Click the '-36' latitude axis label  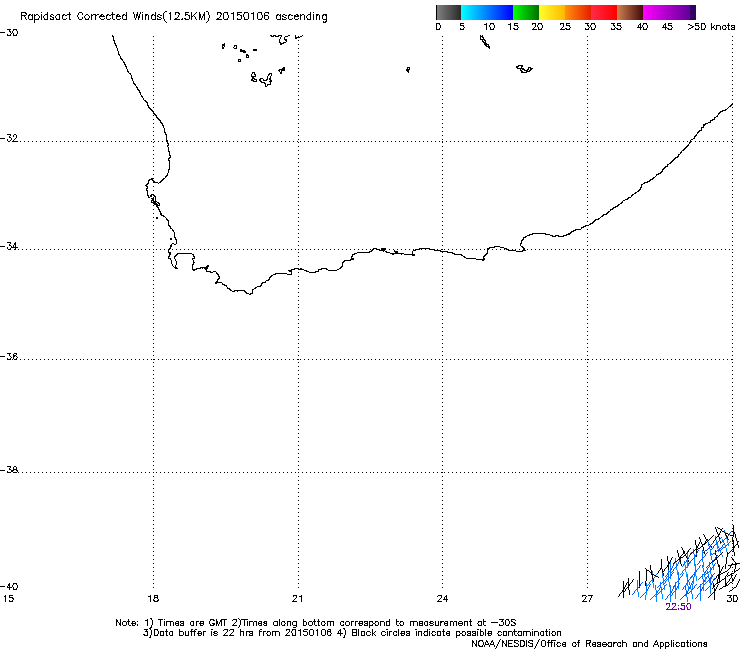coord(9,356)
